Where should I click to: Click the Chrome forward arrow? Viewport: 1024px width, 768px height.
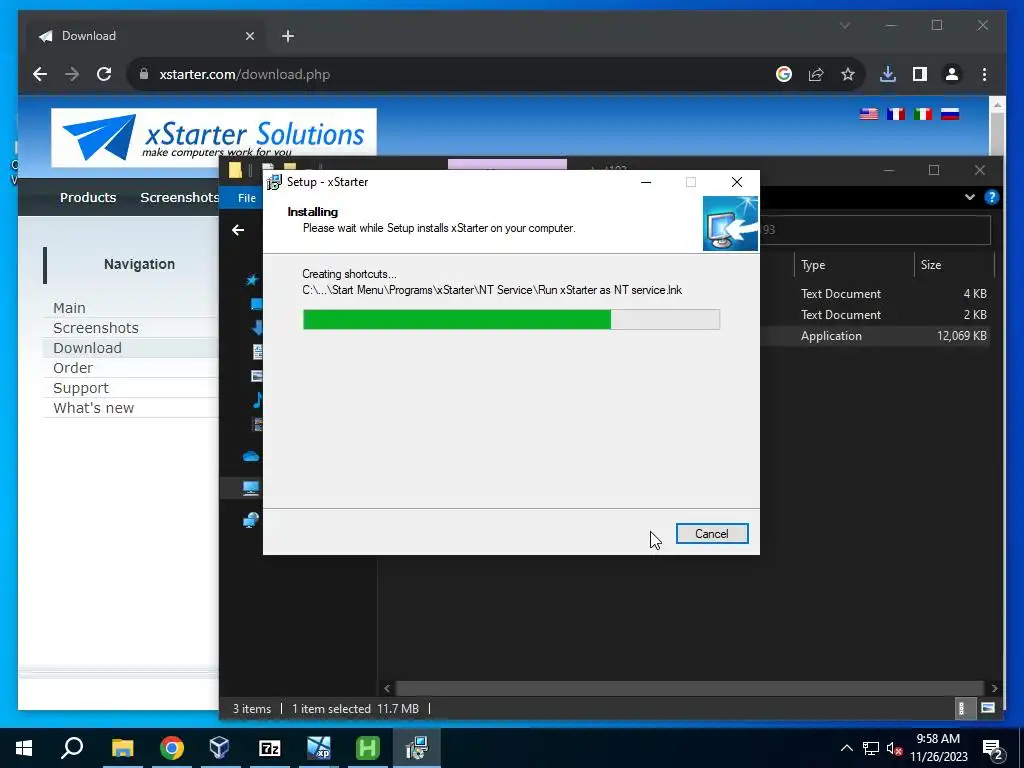[72, 74]
